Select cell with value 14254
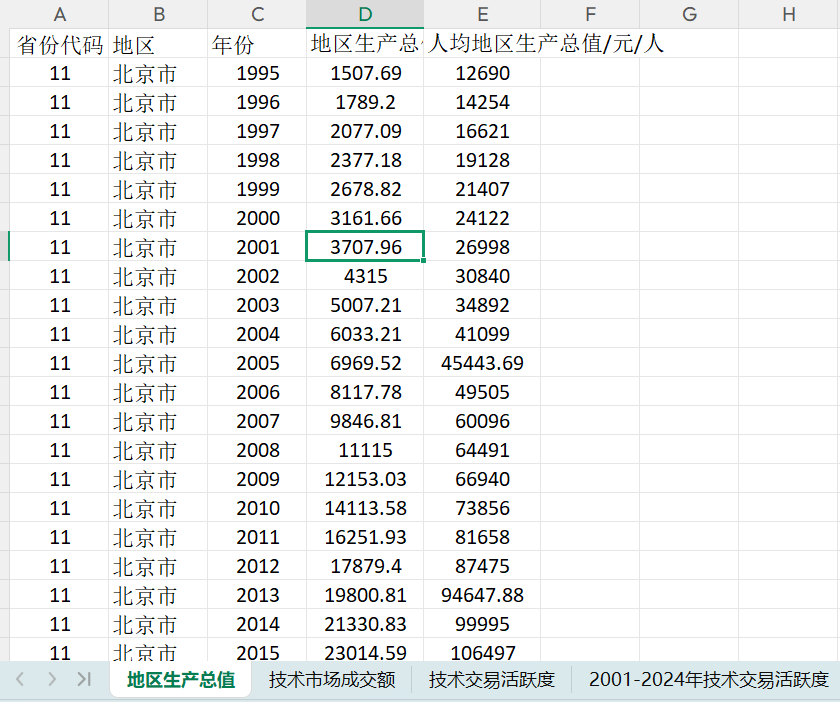This screenshot has width=840, height=702. coord(482,102)
